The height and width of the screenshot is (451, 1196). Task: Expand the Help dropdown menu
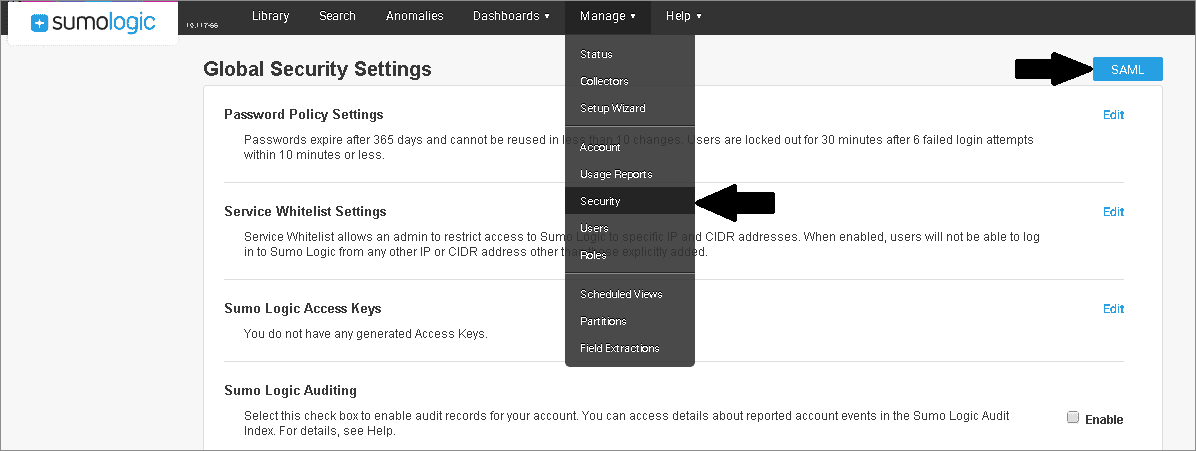[683, 16]
